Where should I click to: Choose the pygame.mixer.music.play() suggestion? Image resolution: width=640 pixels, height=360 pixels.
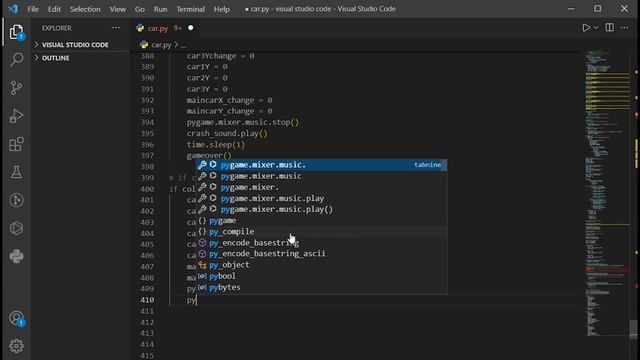click(x=322, y=209)
